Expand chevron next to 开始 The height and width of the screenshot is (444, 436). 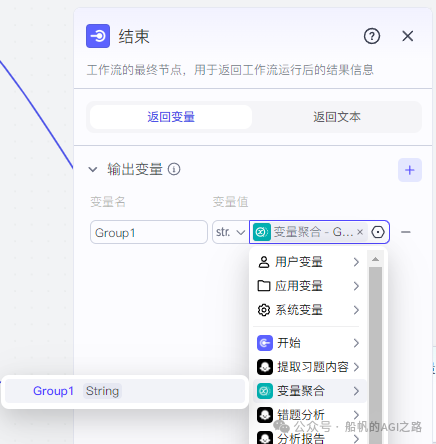point(356,343)
